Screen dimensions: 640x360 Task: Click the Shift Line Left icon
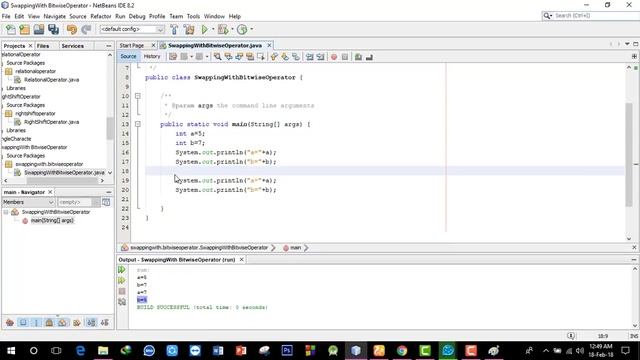tap(310, 57)
